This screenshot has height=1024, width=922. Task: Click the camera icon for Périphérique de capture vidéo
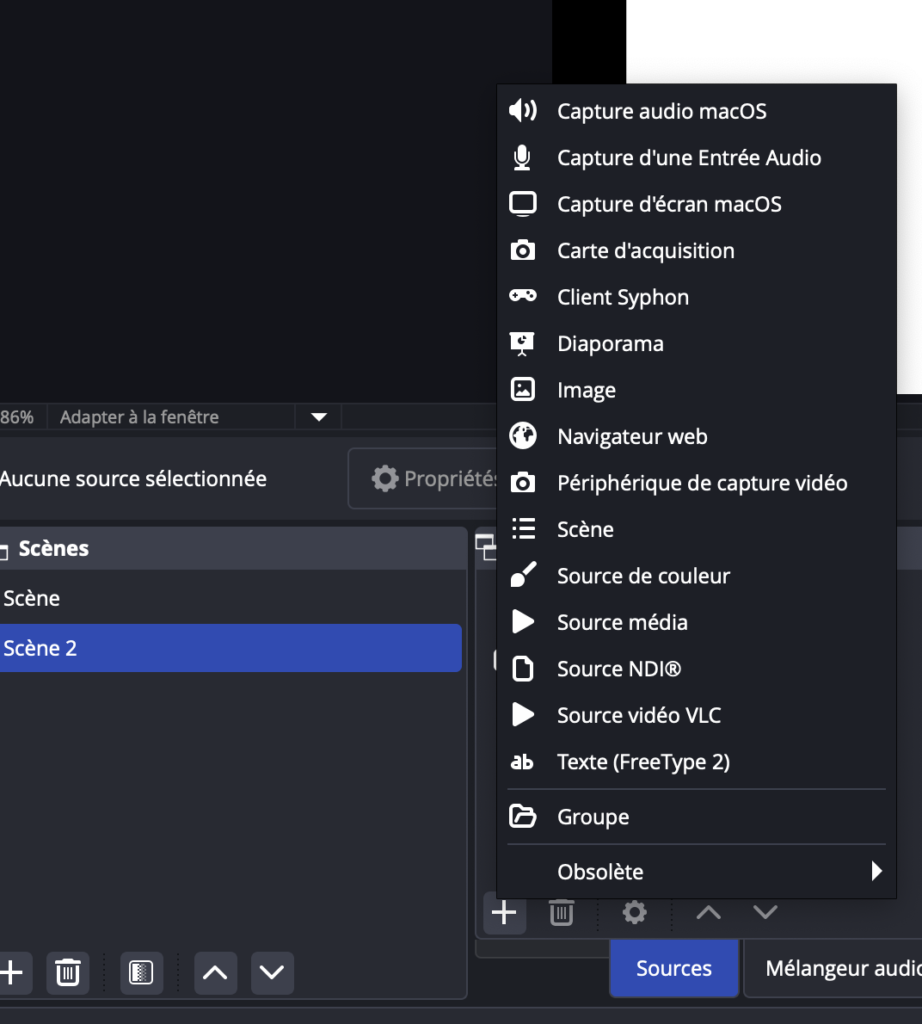(522, 483)
